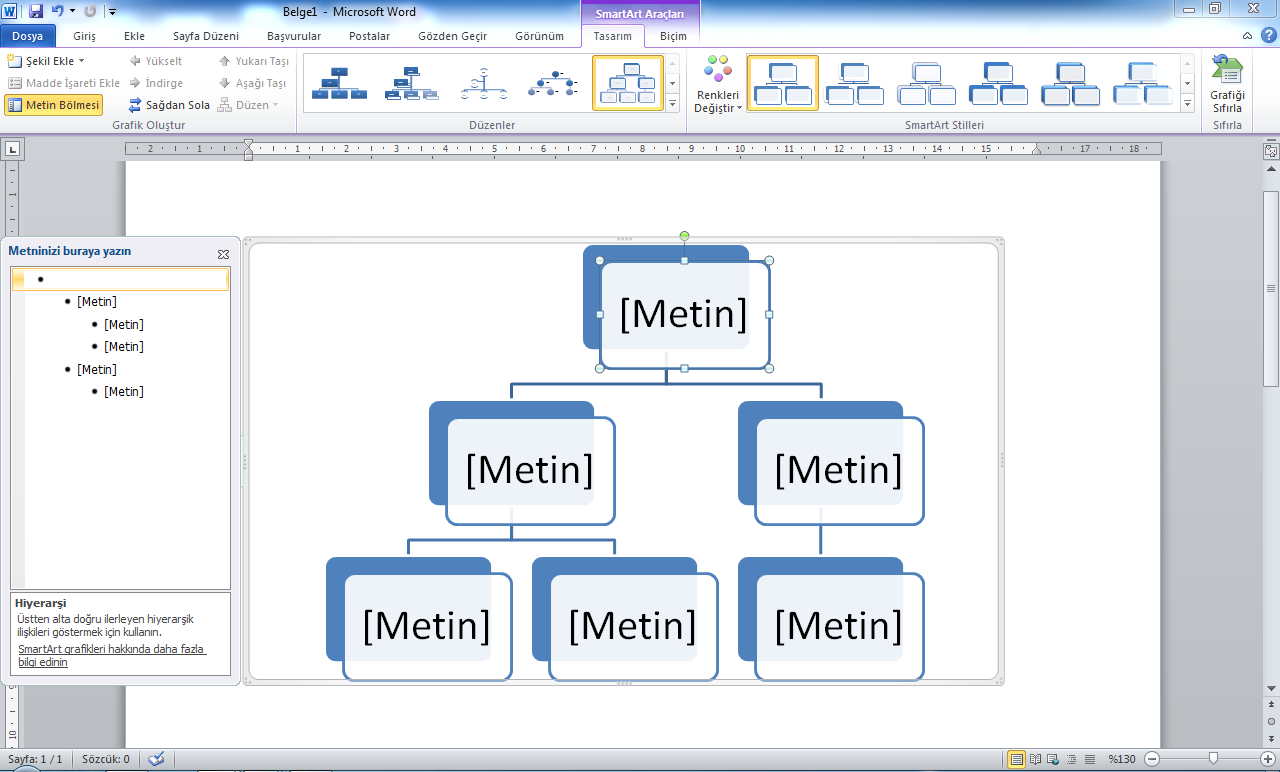Select the first organization chart layout thumbnail
The image size is (1280, 772).
coord(339,83)
